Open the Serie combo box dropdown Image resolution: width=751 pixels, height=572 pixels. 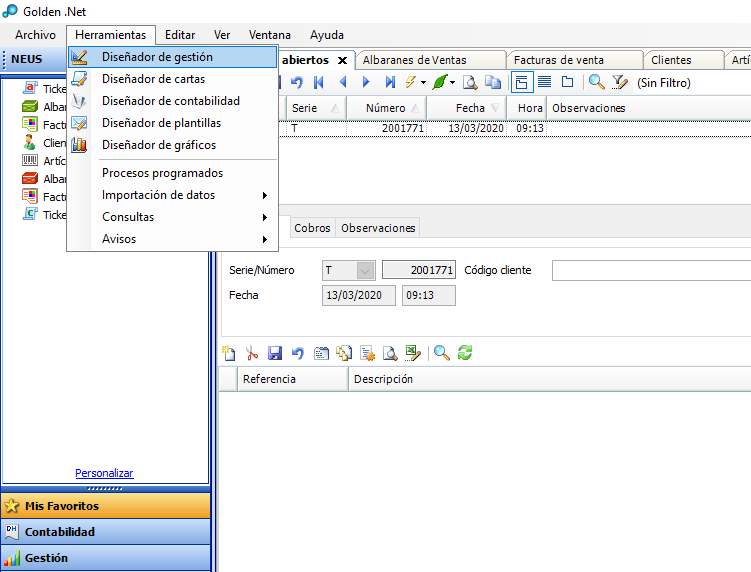[x=365, y=270]
